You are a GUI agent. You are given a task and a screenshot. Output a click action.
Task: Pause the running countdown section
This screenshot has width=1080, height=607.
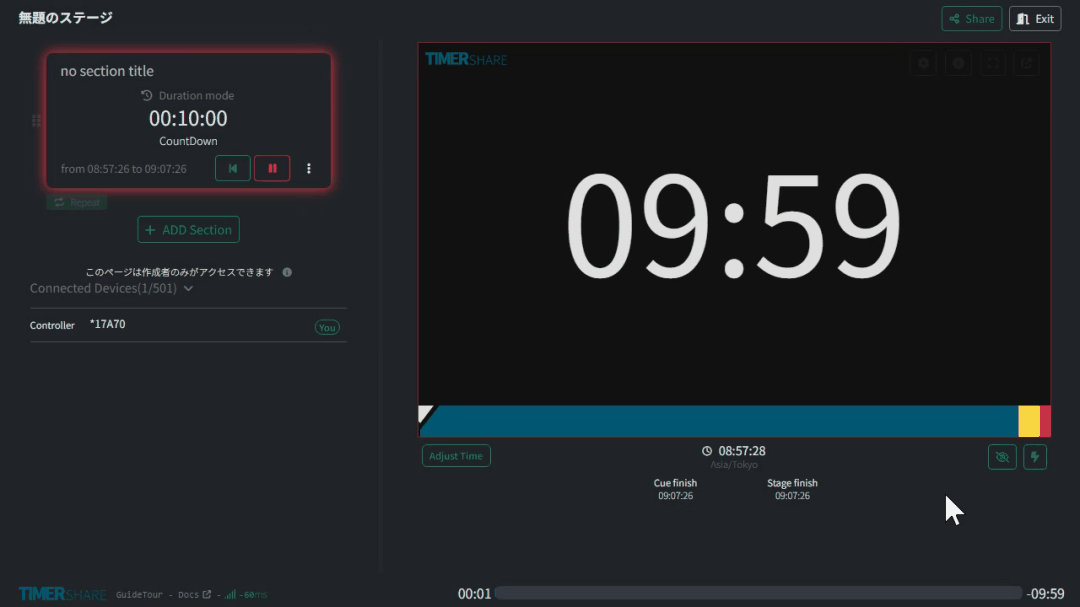pos(272,169)
